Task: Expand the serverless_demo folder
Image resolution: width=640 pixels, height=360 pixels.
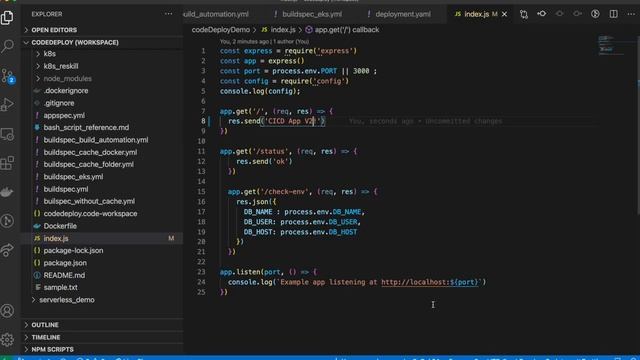Action: point(67,300)
